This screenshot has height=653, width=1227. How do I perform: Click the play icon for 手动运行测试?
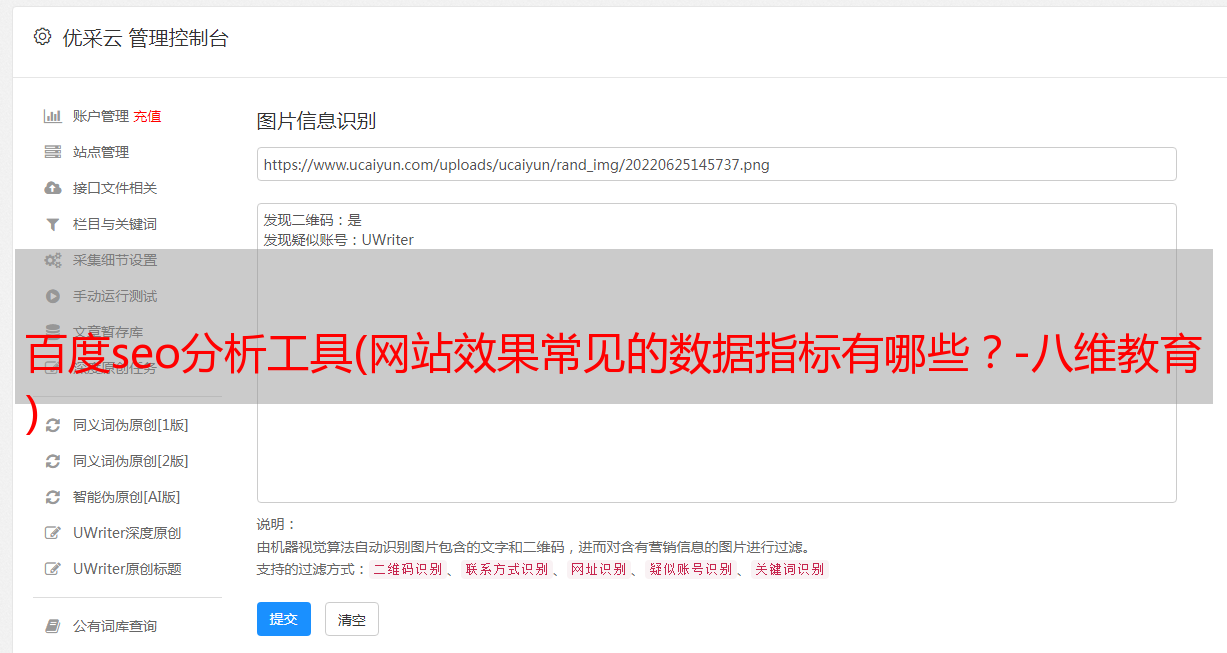53,296
